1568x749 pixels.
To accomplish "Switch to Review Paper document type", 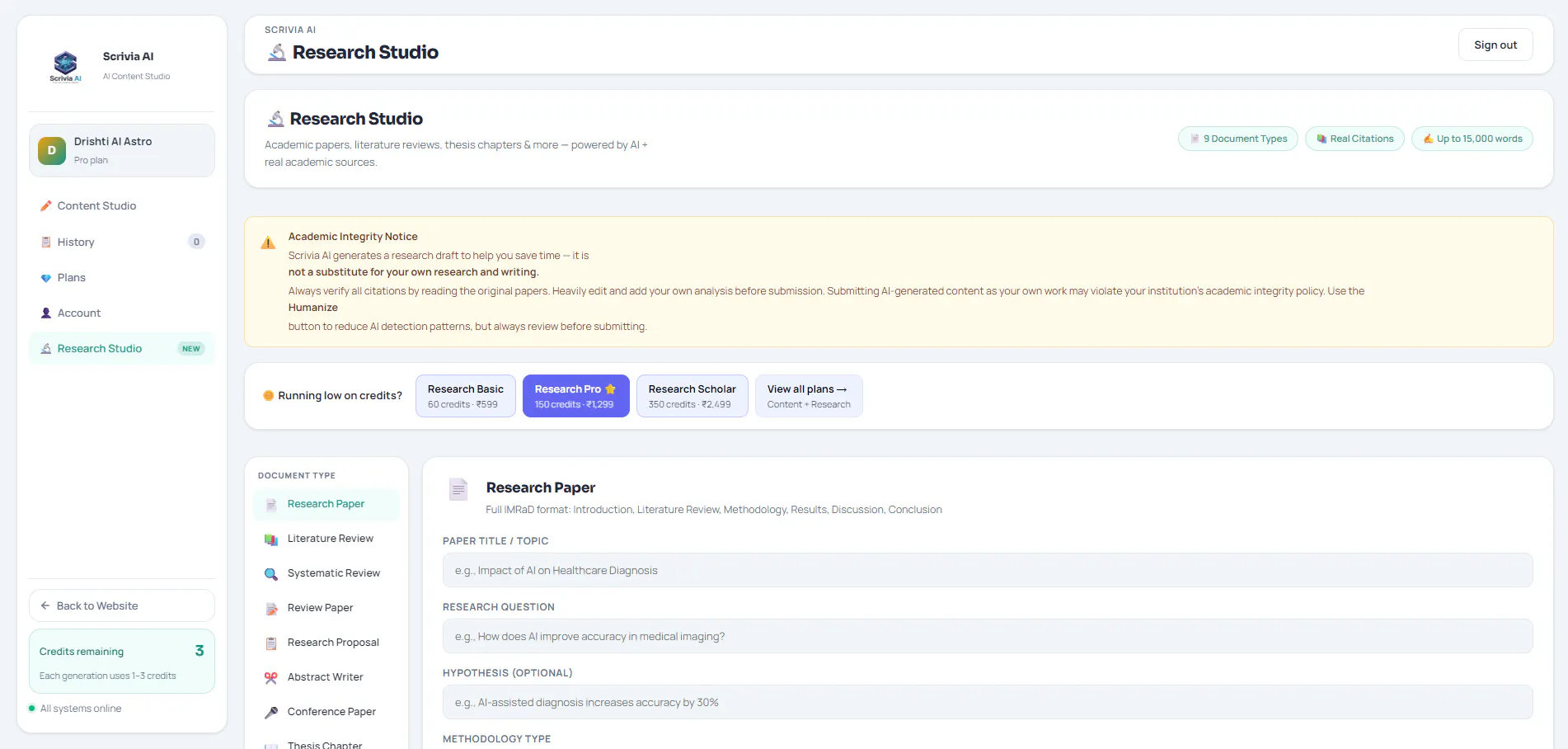I will click(326, 609).
